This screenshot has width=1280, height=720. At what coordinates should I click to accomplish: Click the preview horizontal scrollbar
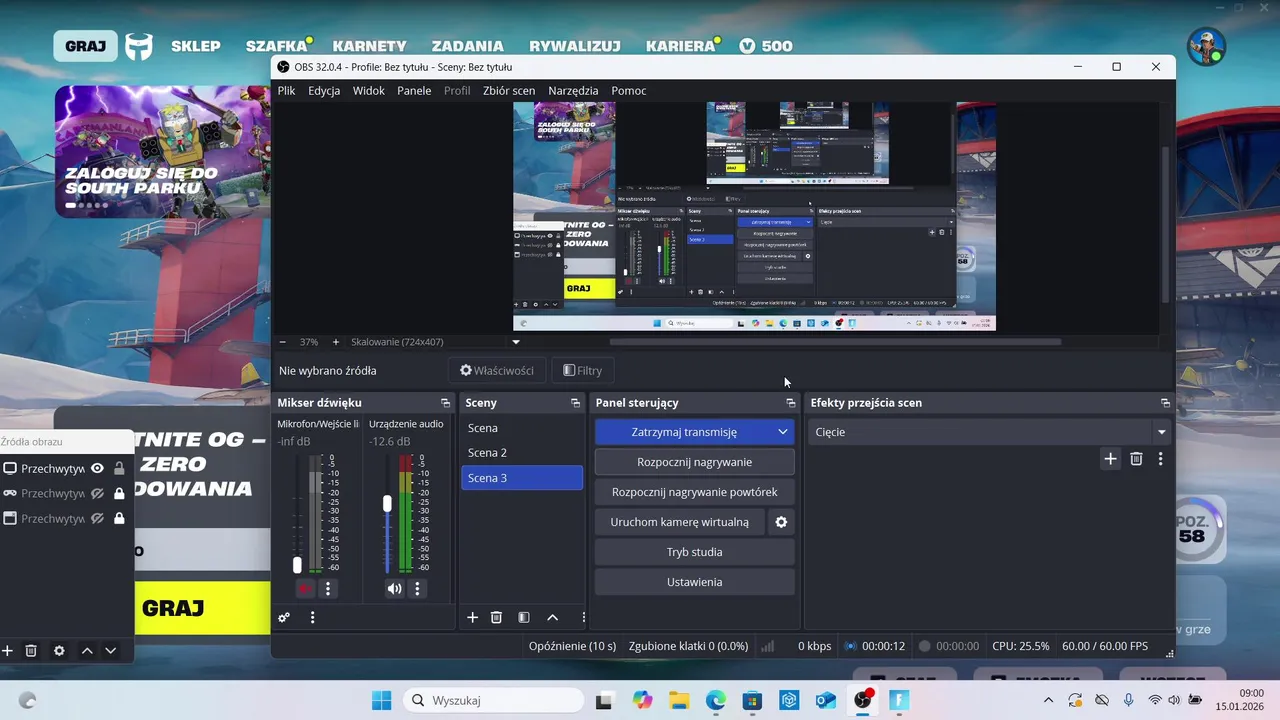click(x=835, y=342)
